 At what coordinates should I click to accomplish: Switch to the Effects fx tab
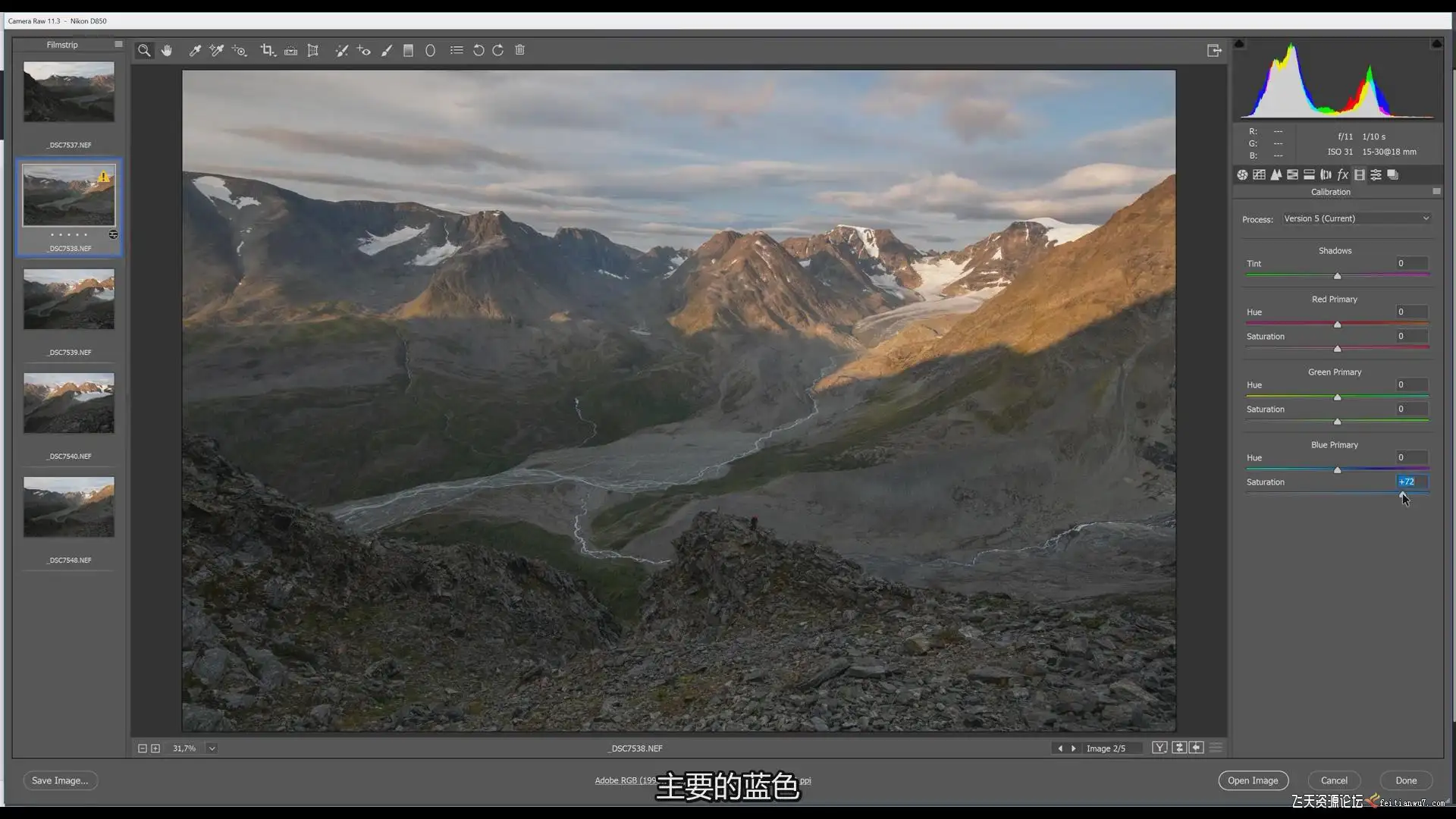tap(1342, 174)
